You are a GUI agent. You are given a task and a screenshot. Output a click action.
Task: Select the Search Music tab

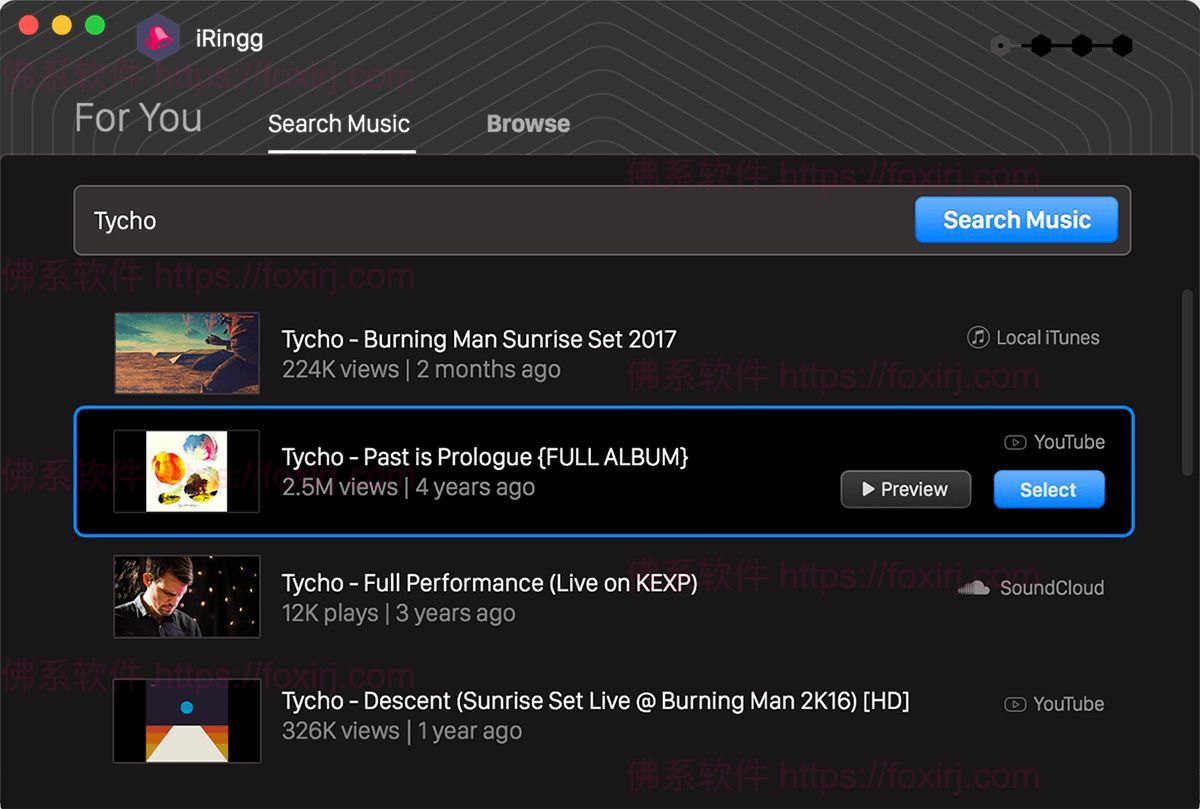point(339,124)
